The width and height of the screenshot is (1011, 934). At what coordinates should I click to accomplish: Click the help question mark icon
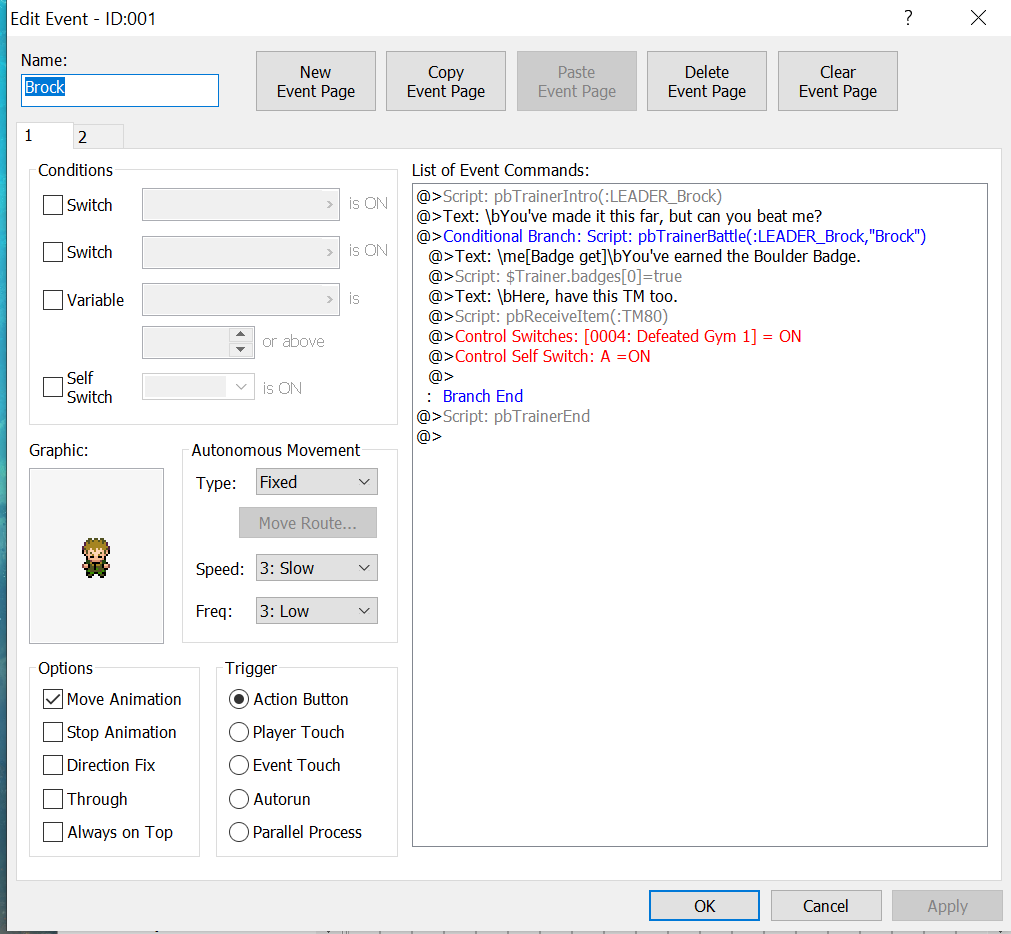pos(908,17)
